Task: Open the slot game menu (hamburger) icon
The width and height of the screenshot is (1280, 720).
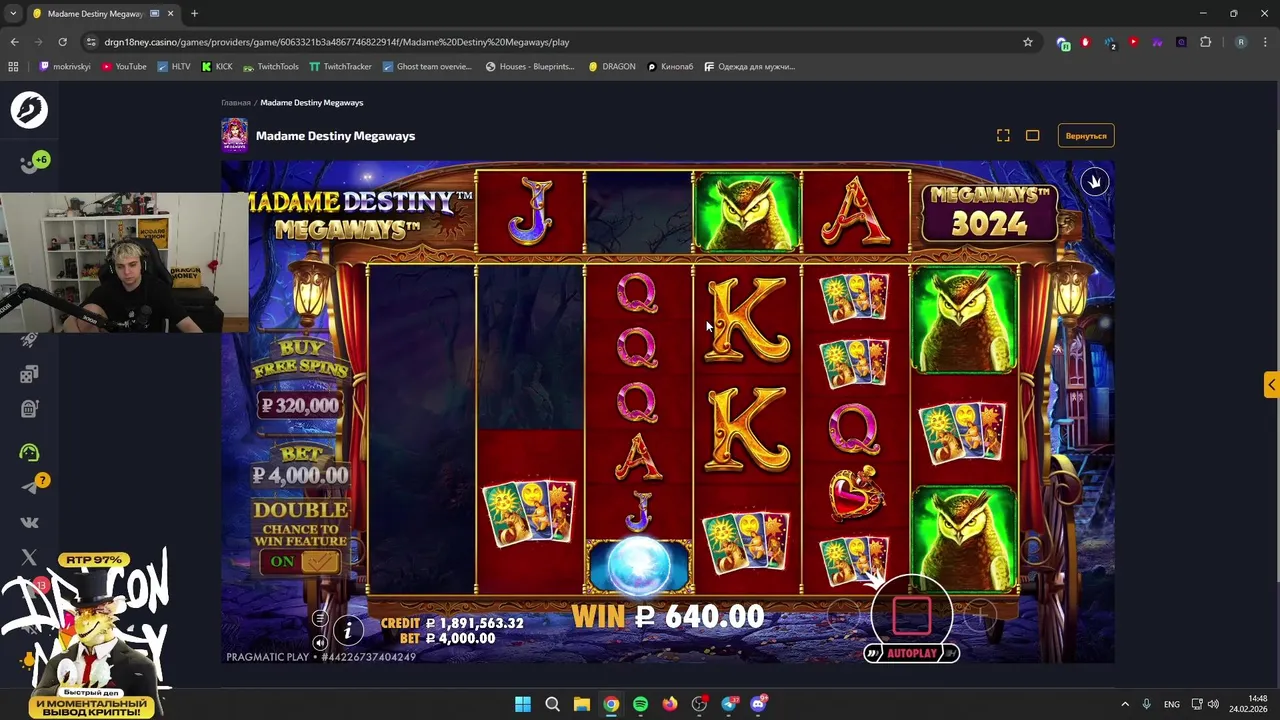Action: coord(320,618)
